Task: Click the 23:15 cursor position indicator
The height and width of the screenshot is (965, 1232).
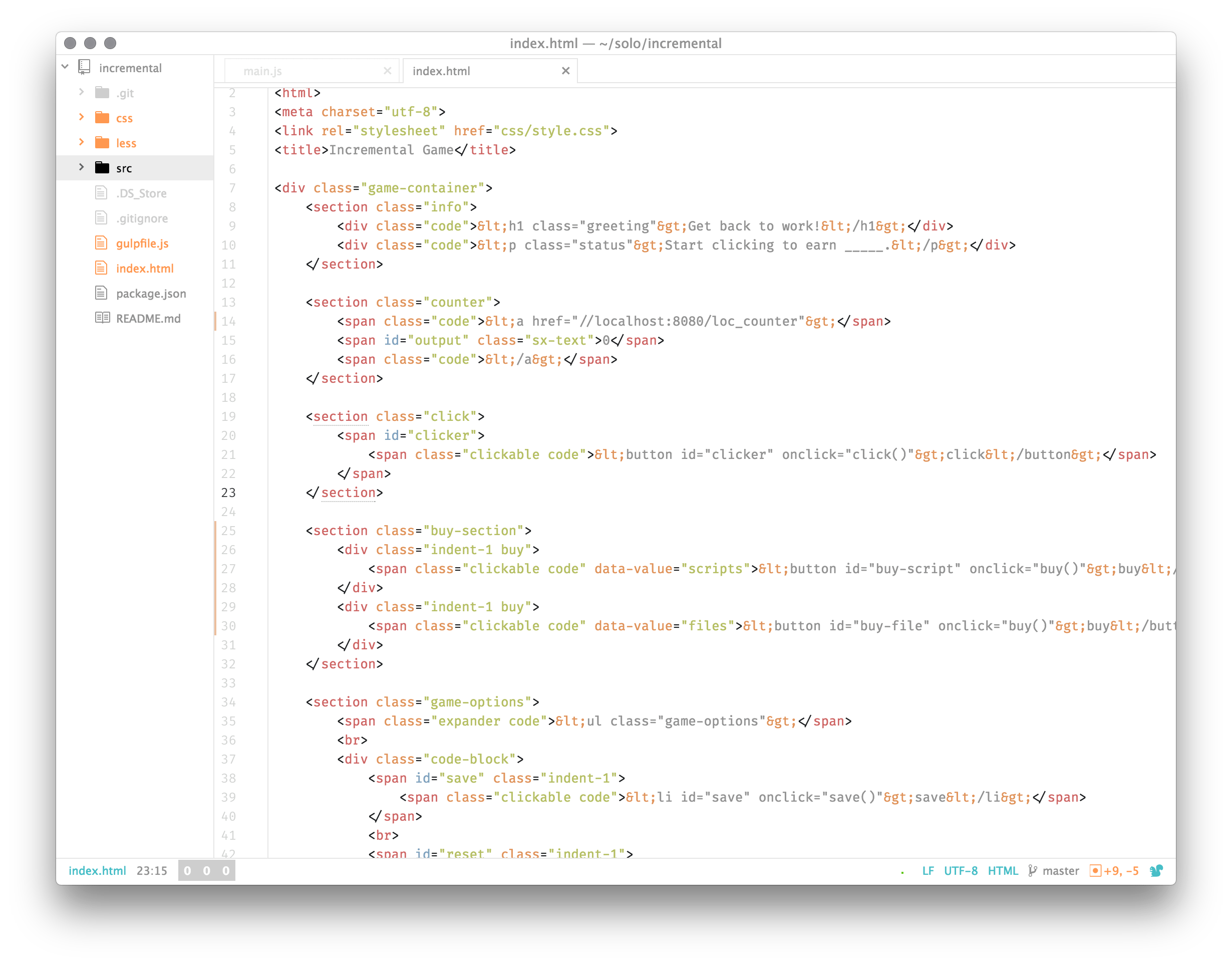Action: [x=152, y=871]
